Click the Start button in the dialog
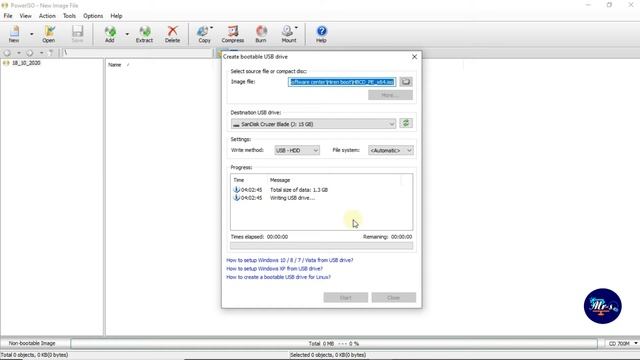 click(x=346, y=298)
